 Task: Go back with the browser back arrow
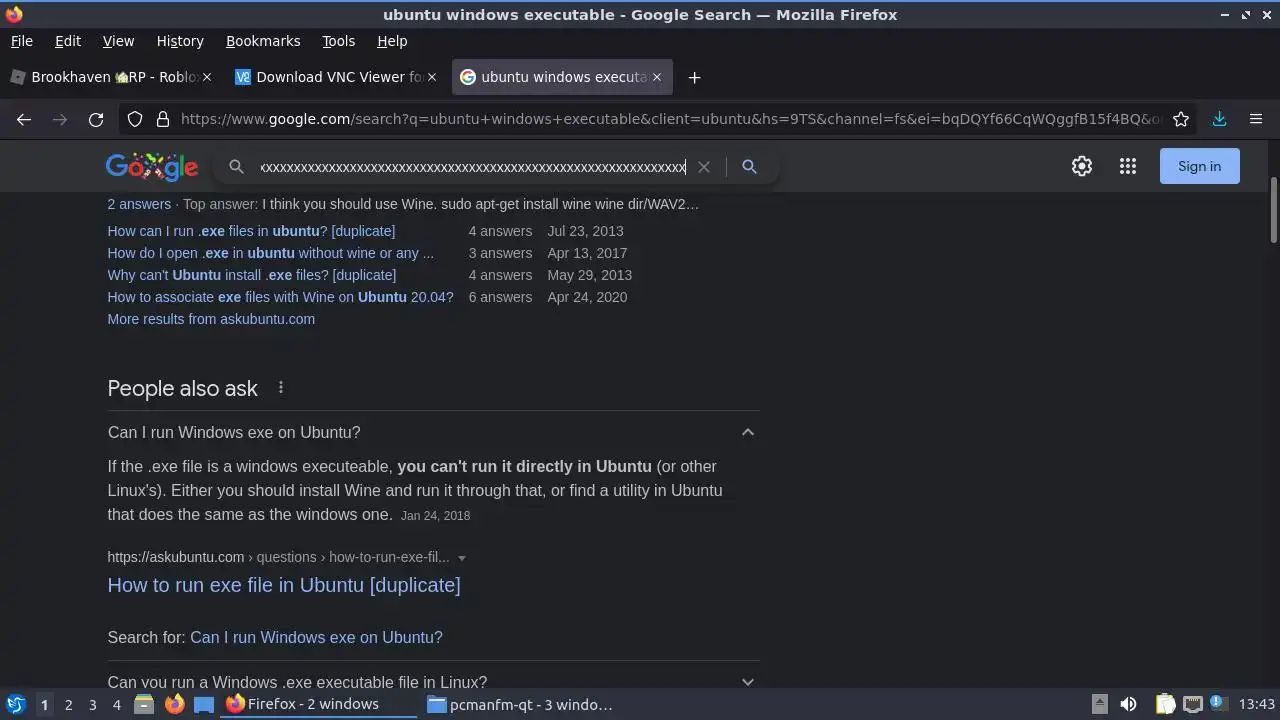(24, 119)
